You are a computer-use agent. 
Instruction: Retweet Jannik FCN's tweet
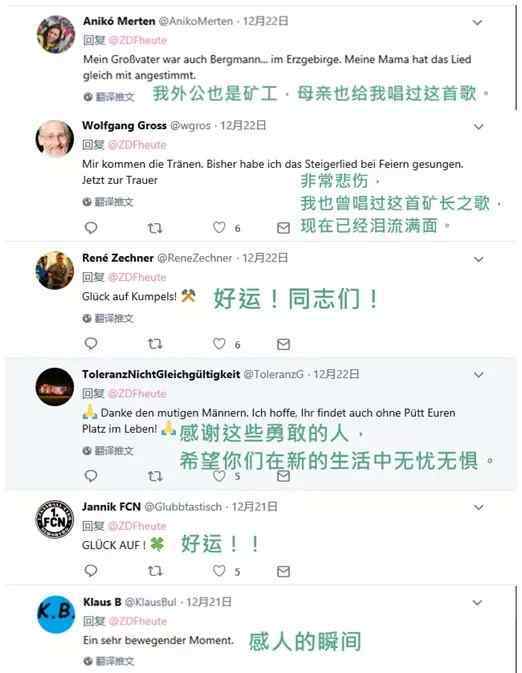click(155, 570)
